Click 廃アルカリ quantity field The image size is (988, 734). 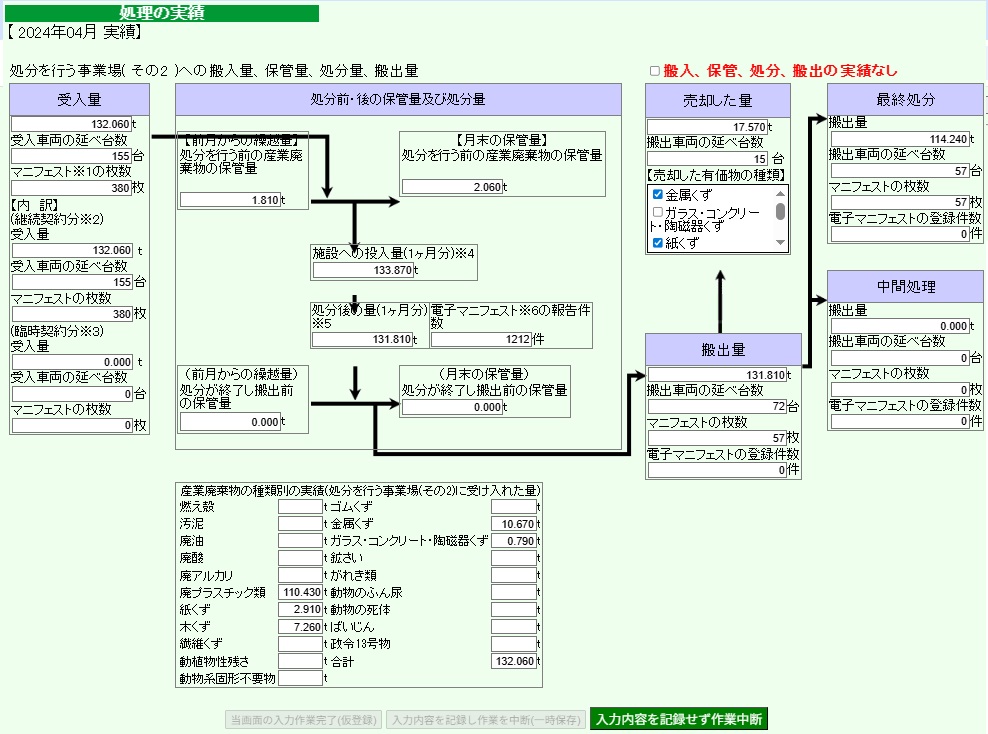tap(301, 575)
